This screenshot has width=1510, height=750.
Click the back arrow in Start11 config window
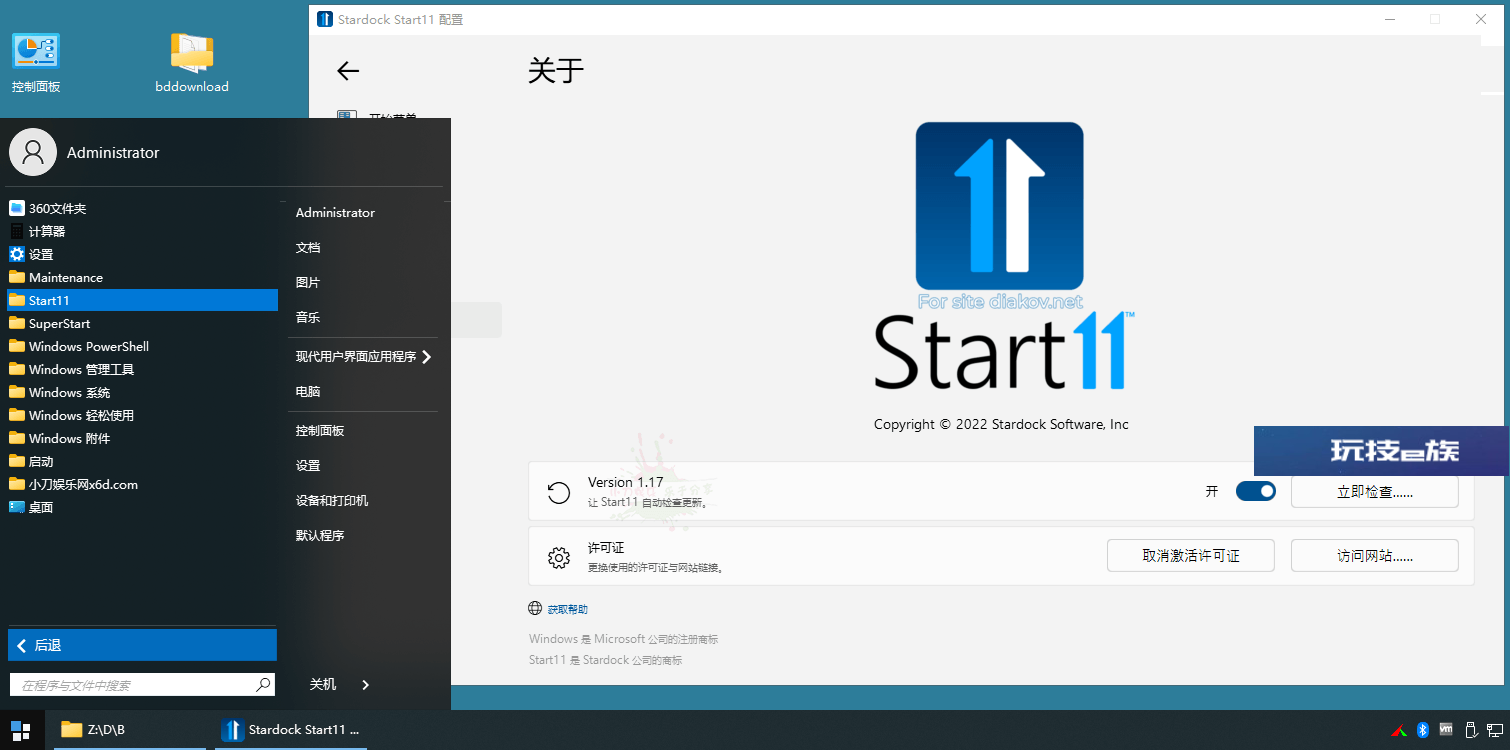coord(348,71)
